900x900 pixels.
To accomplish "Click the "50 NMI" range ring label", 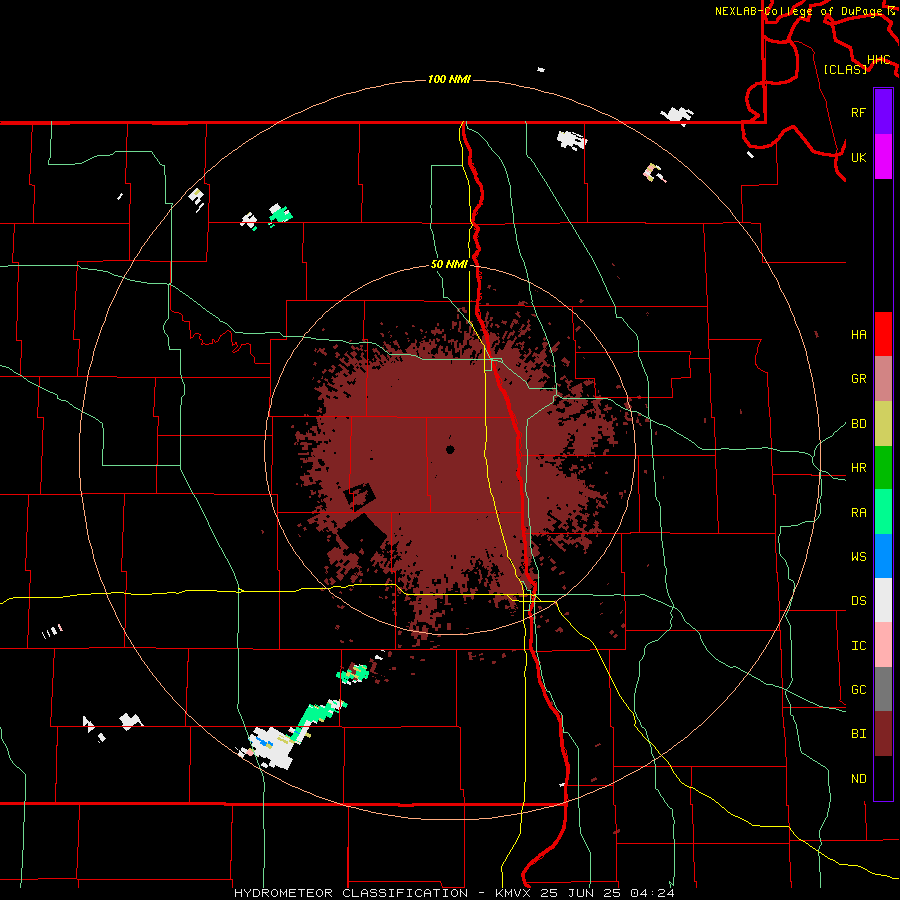I will (449, 265).
